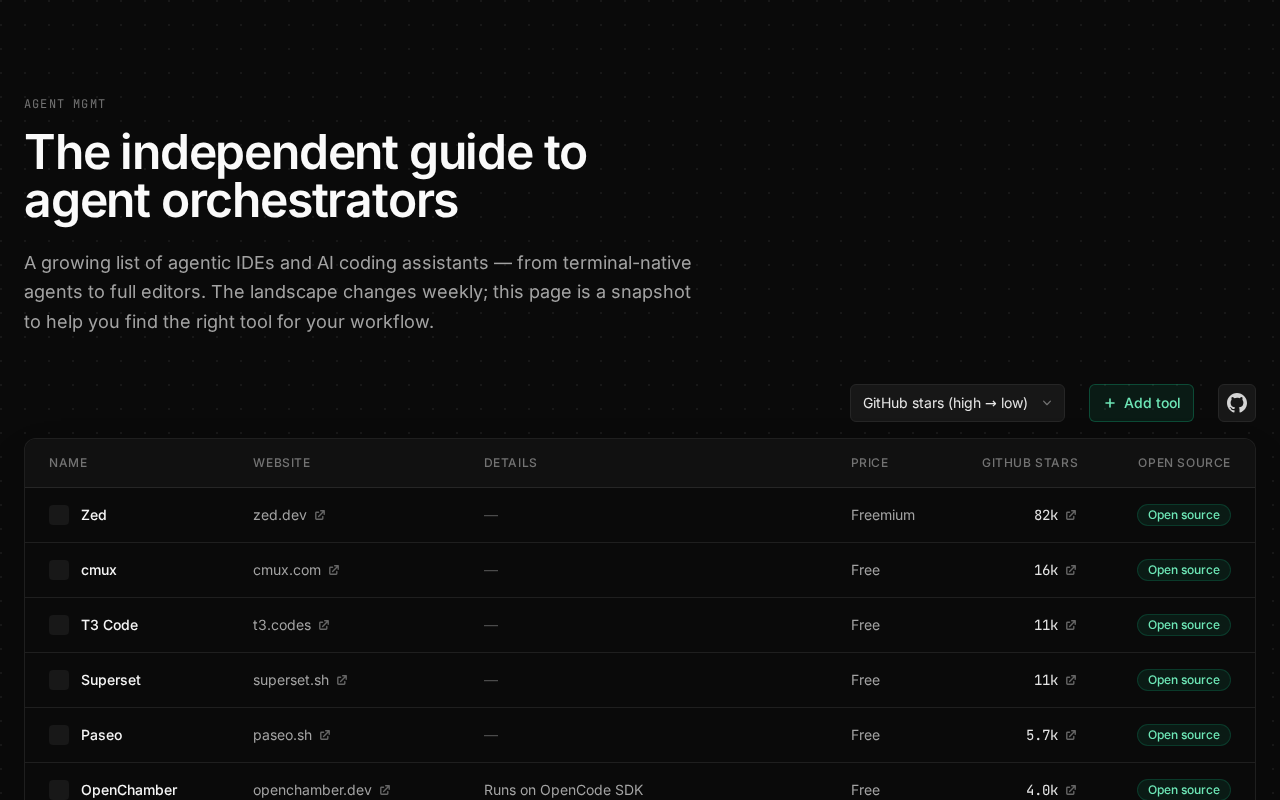This screenshot has width=1280, height=800.
Task: Click the Open source badge for Paseo
Action: (x=1184, y=735)
